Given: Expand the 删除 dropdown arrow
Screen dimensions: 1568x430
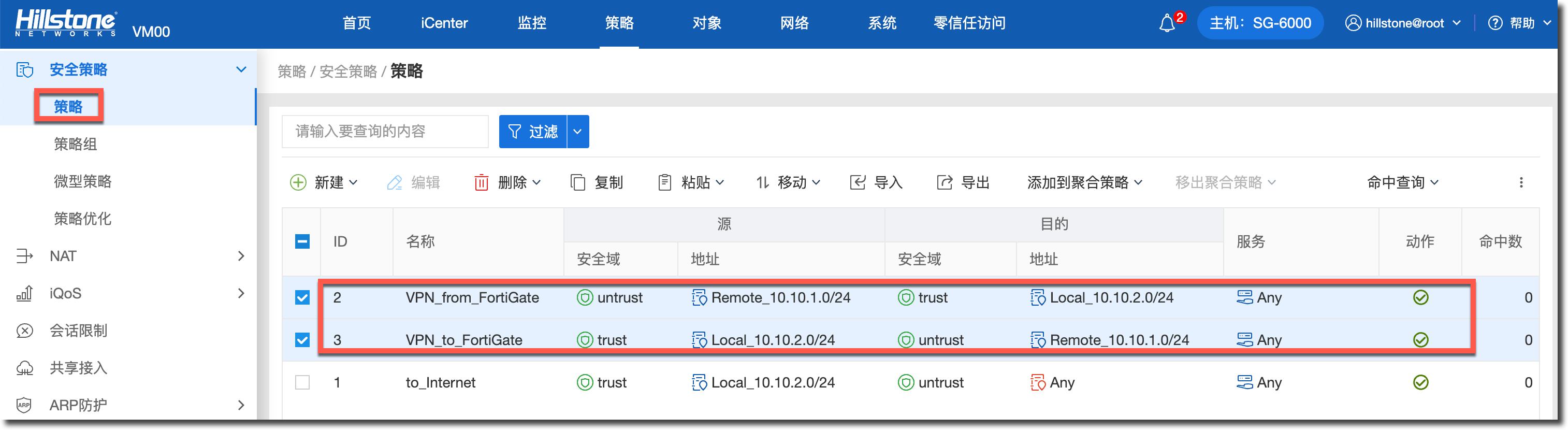Looking at the screenshot, I should tap(537, 182).
